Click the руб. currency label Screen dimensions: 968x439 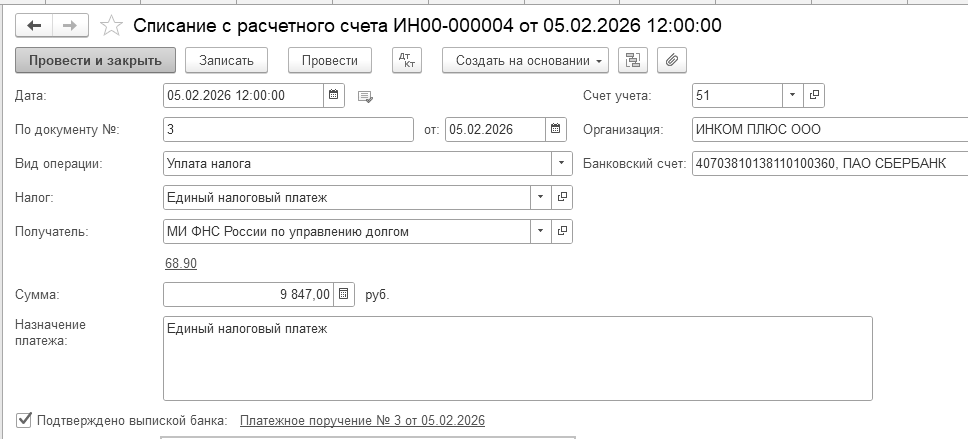(377, 295)
